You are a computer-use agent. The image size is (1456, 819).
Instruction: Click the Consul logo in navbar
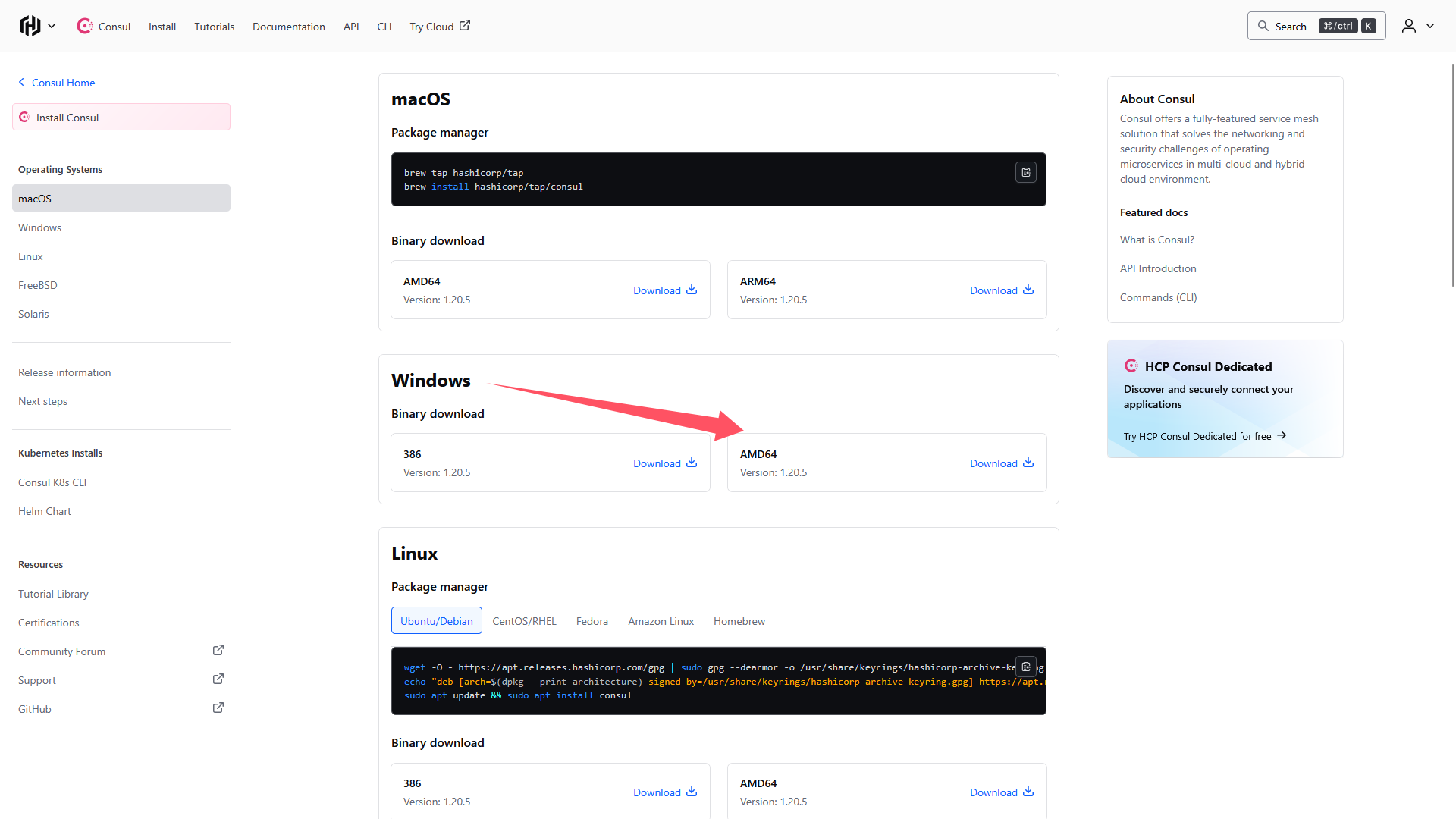pos(85,26)
